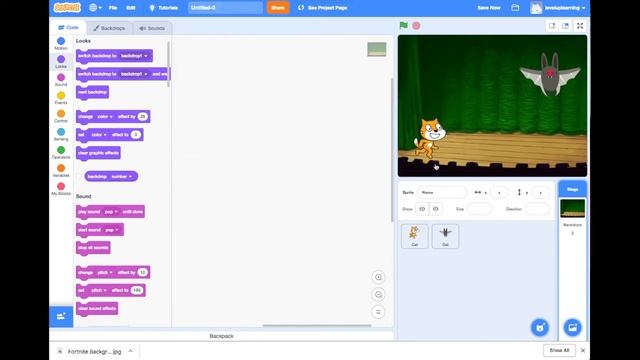The width and height of the screenshot is (640, 360).
Task: Open the Backpack panel
Action: point(221,336)
